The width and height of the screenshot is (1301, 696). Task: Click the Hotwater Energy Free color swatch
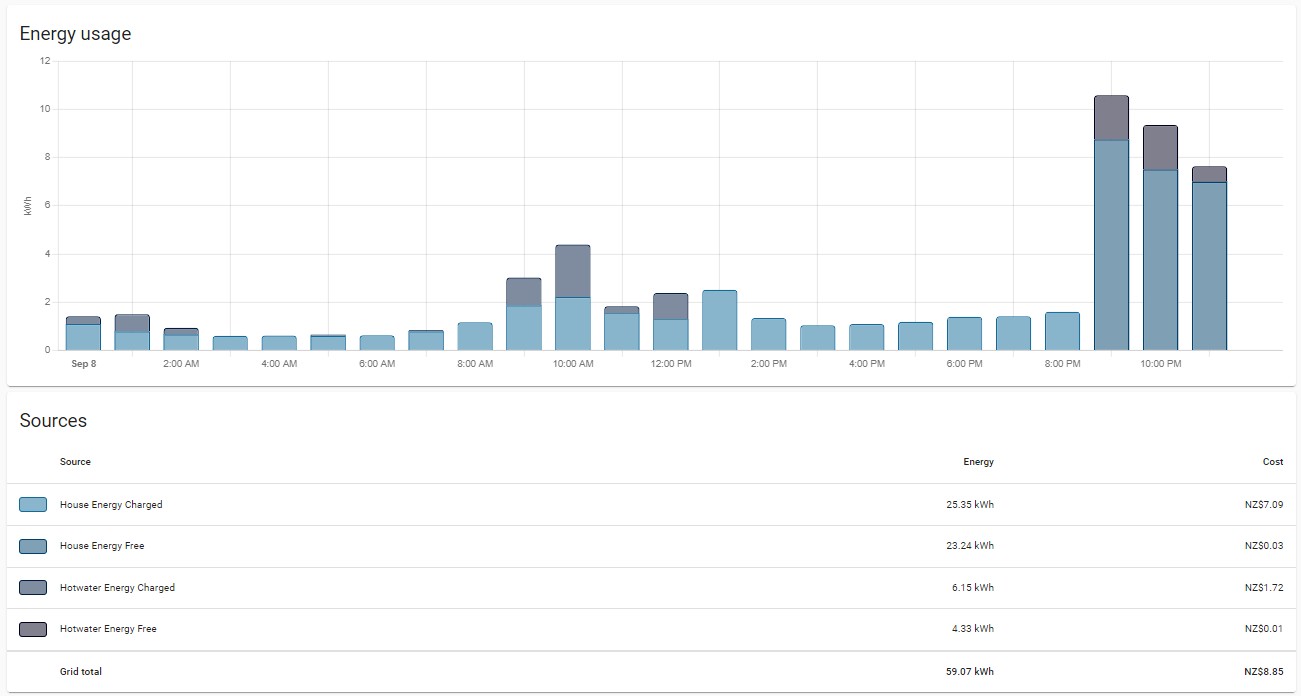[33, 629]
